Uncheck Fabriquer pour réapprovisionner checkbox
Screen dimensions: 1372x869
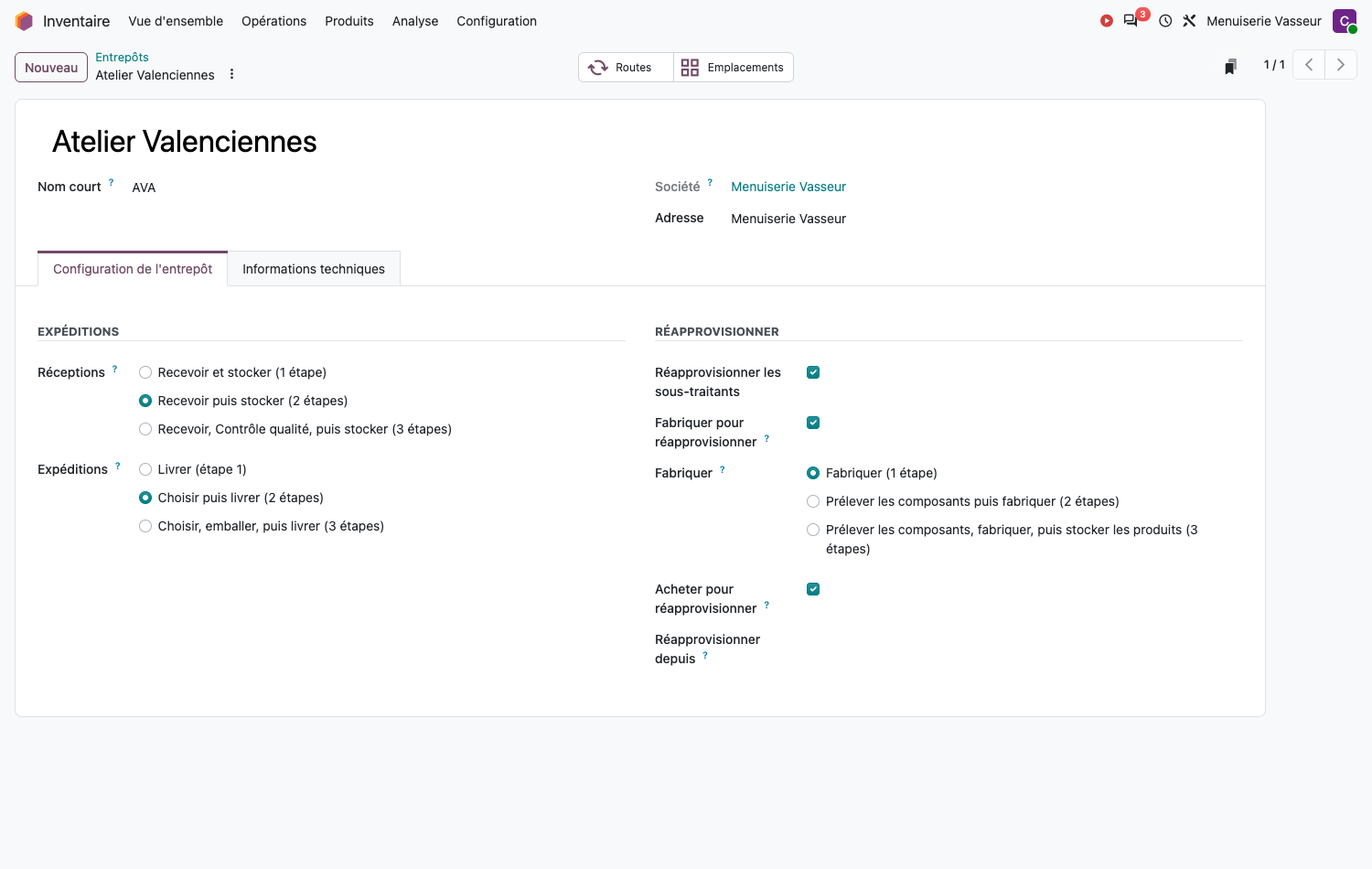tap(813, 423)
